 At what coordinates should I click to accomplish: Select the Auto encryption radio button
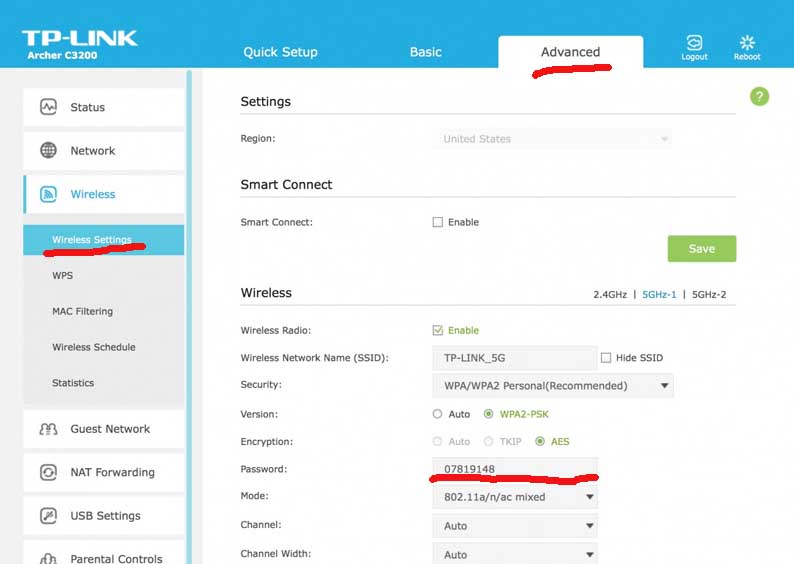click(438, 441)
